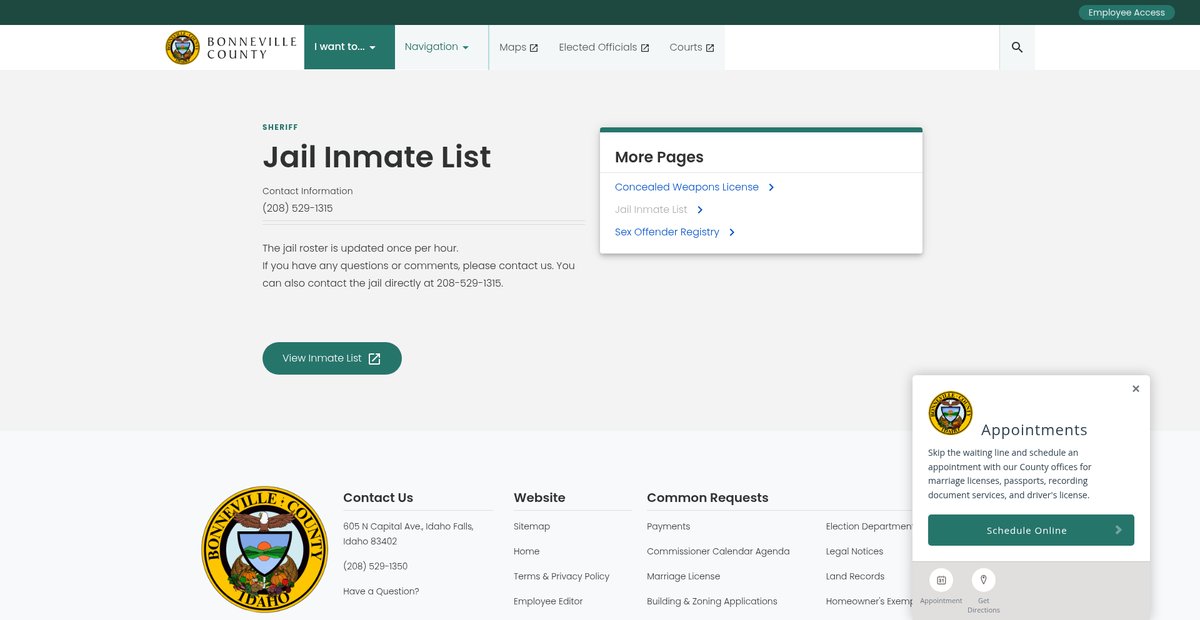Open the Elected Officials menu item

[x=603, y=47]
